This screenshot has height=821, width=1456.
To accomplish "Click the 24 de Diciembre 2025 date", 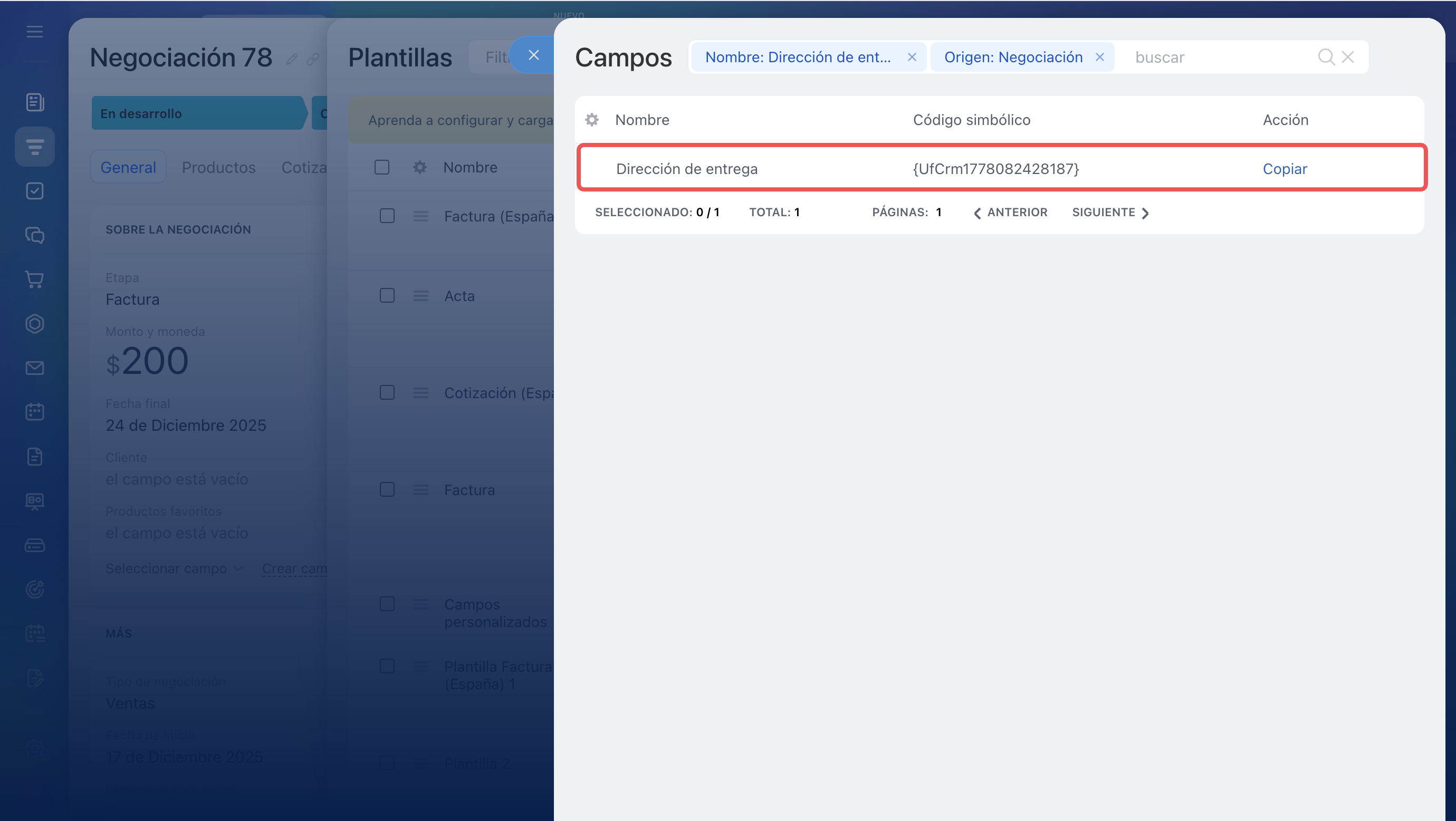I will pos(186,425).
